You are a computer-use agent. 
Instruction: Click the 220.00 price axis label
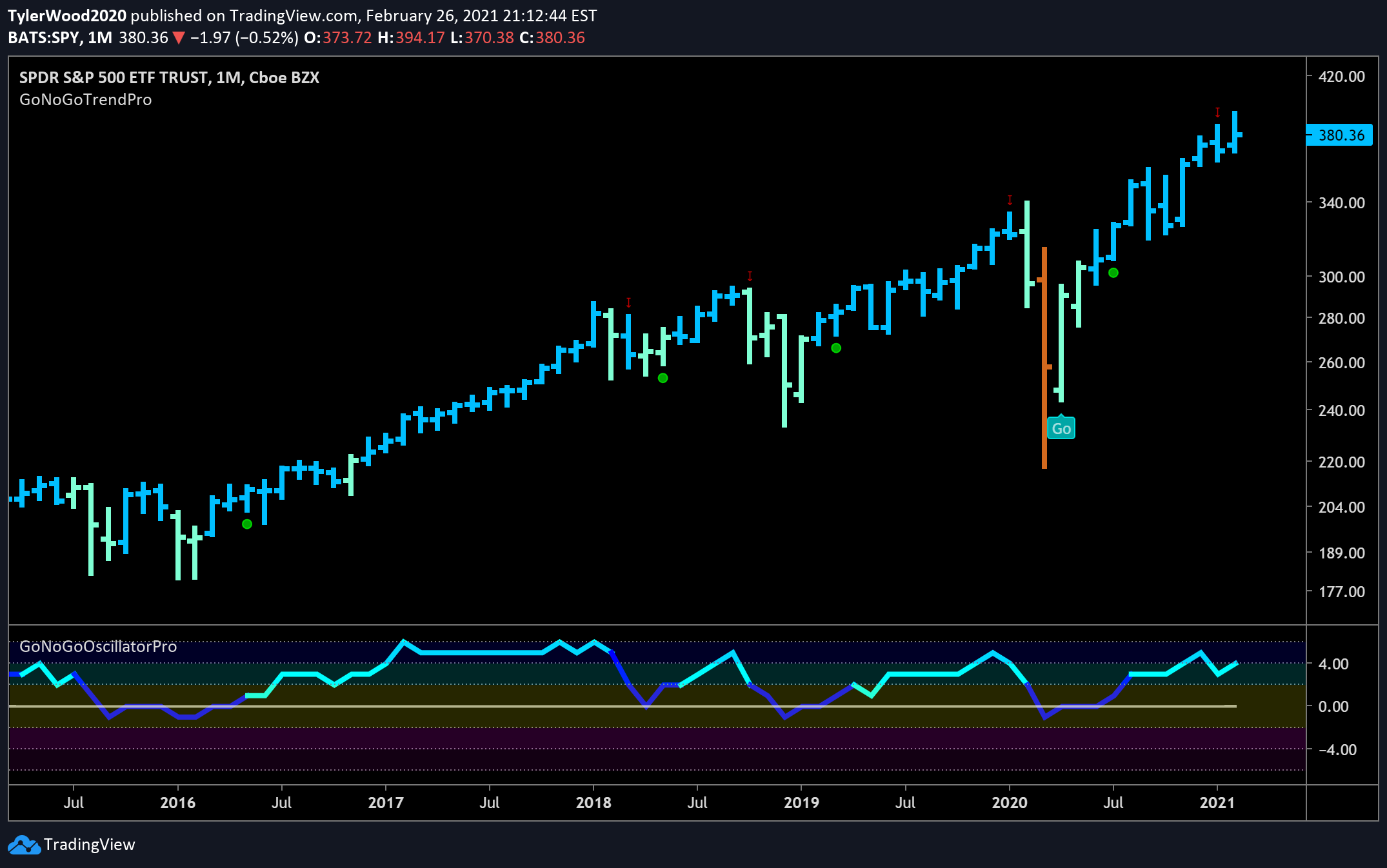[1342, 462]
